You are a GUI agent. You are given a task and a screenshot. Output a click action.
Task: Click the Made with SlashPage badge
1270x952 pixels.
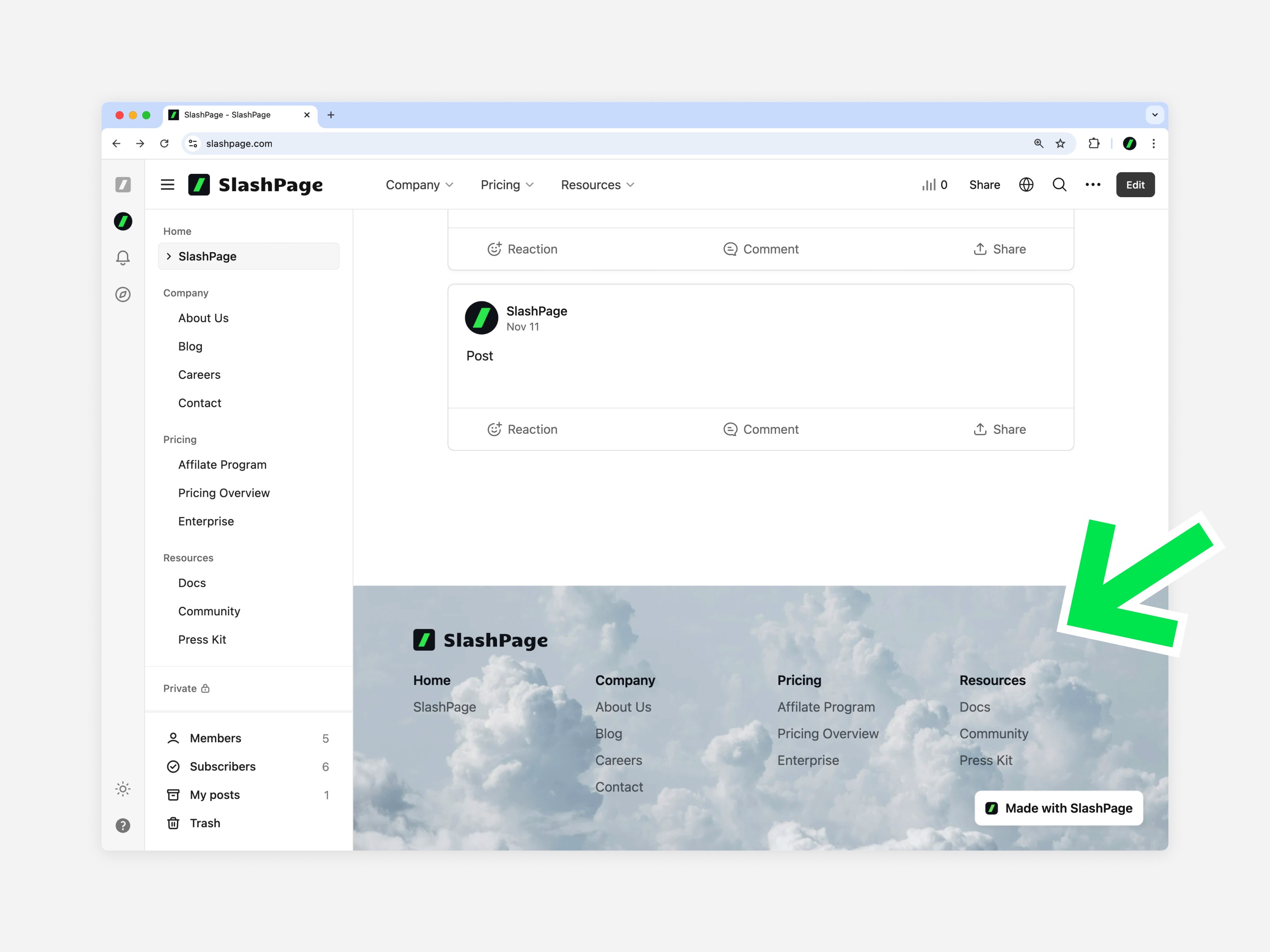coord(1058,808)
